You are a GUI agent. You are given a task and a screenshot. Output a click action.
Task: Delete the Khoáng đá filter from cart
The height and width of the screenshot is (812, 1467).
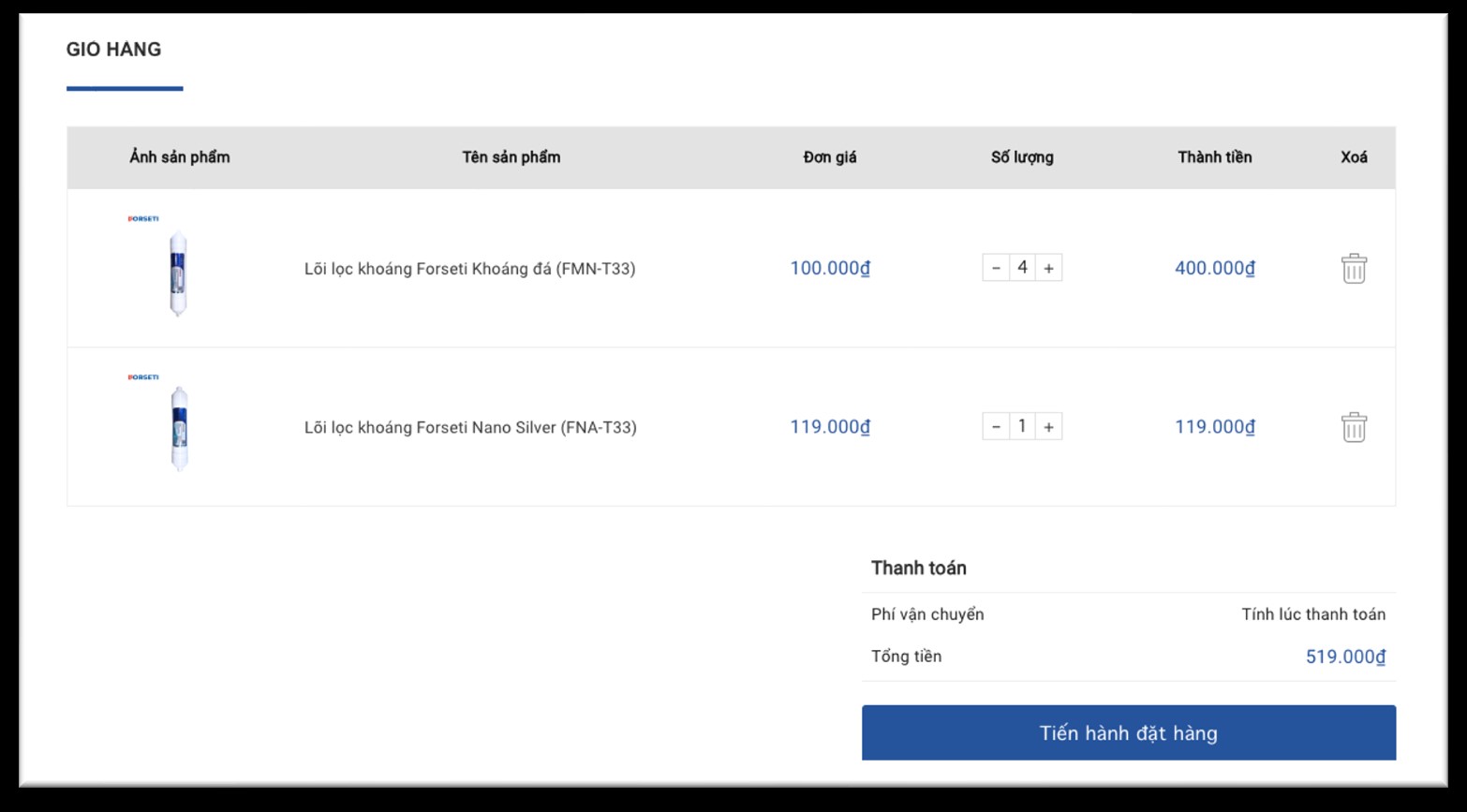click(1354, 269)
